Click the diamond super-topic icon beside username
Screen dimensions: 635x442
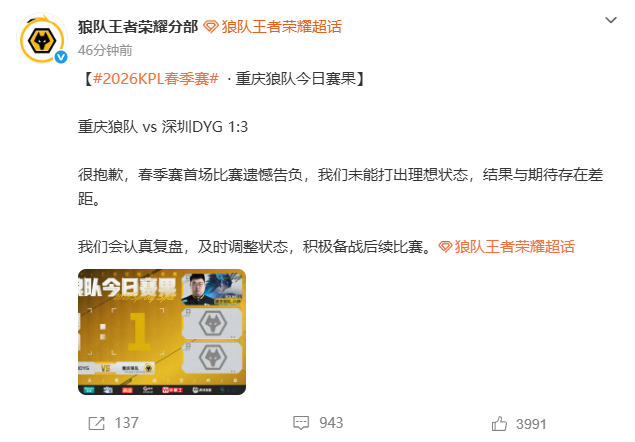(211, 27)
